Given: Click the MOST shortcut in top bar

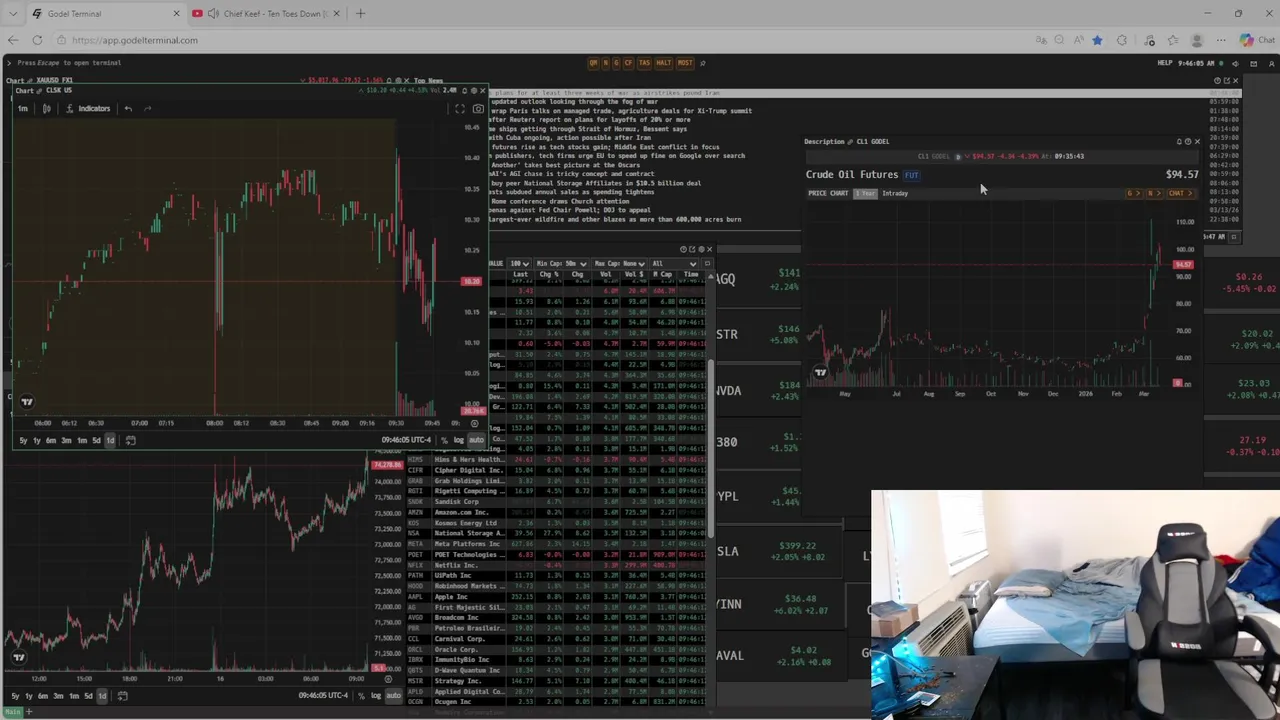Looking at the screenshot, I should [685, 63].
